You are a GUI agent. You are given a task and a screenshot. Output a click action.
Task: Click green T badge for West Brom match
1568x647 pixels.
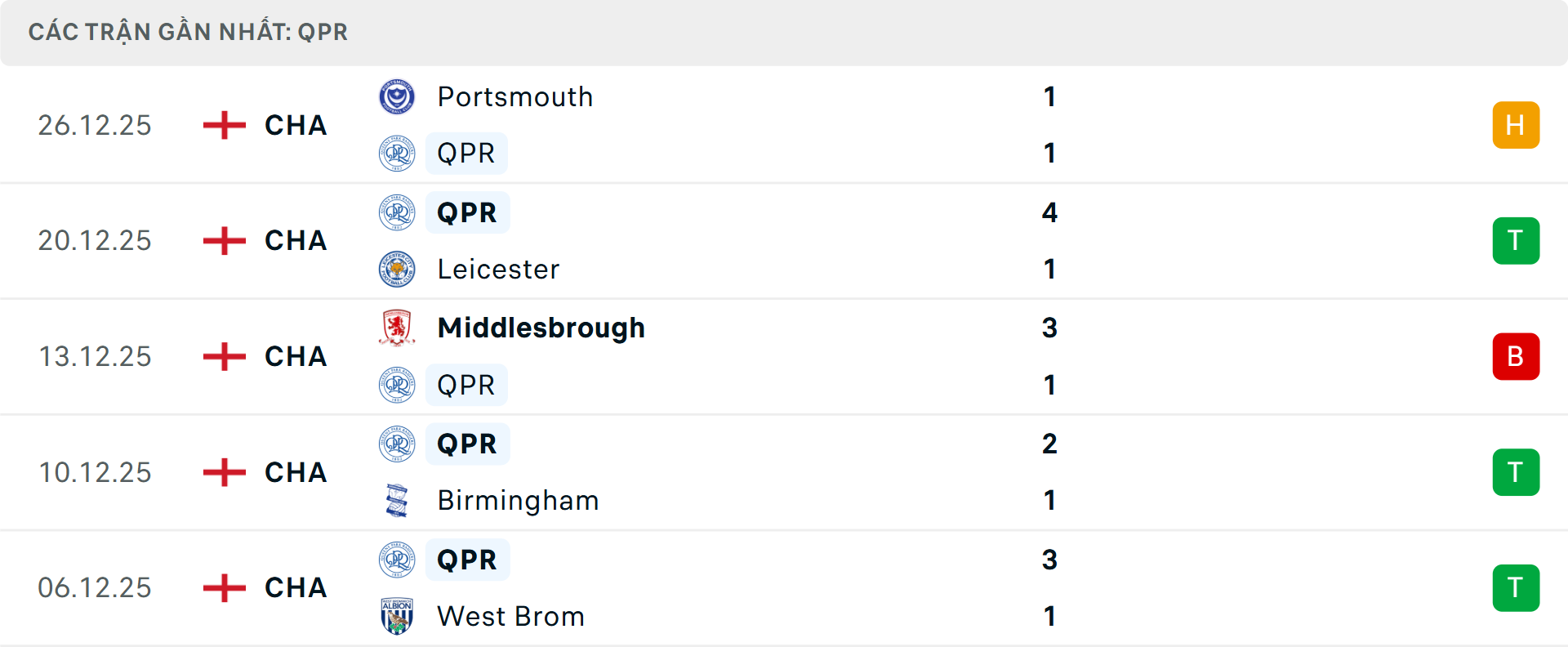[x=1516, y=587]
